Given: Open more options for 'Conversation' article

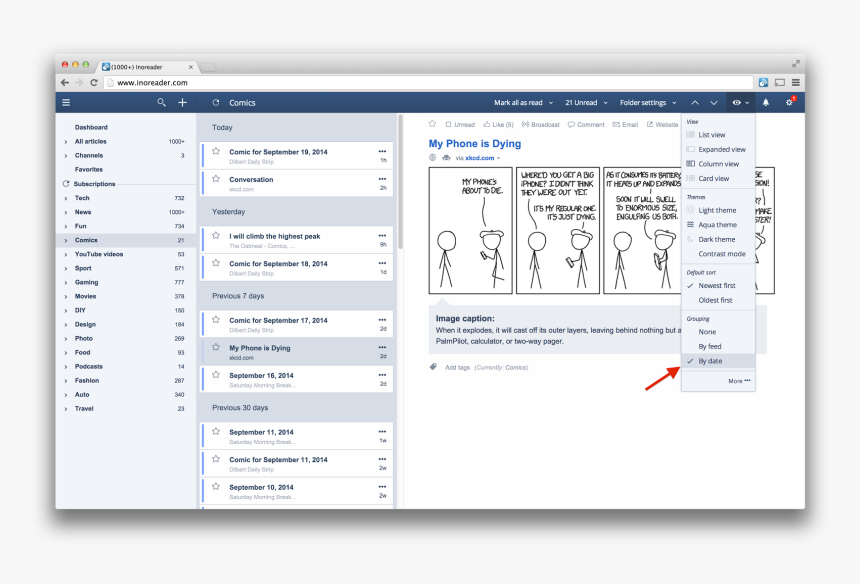Looking at the screenshot, I should point(382,179).
